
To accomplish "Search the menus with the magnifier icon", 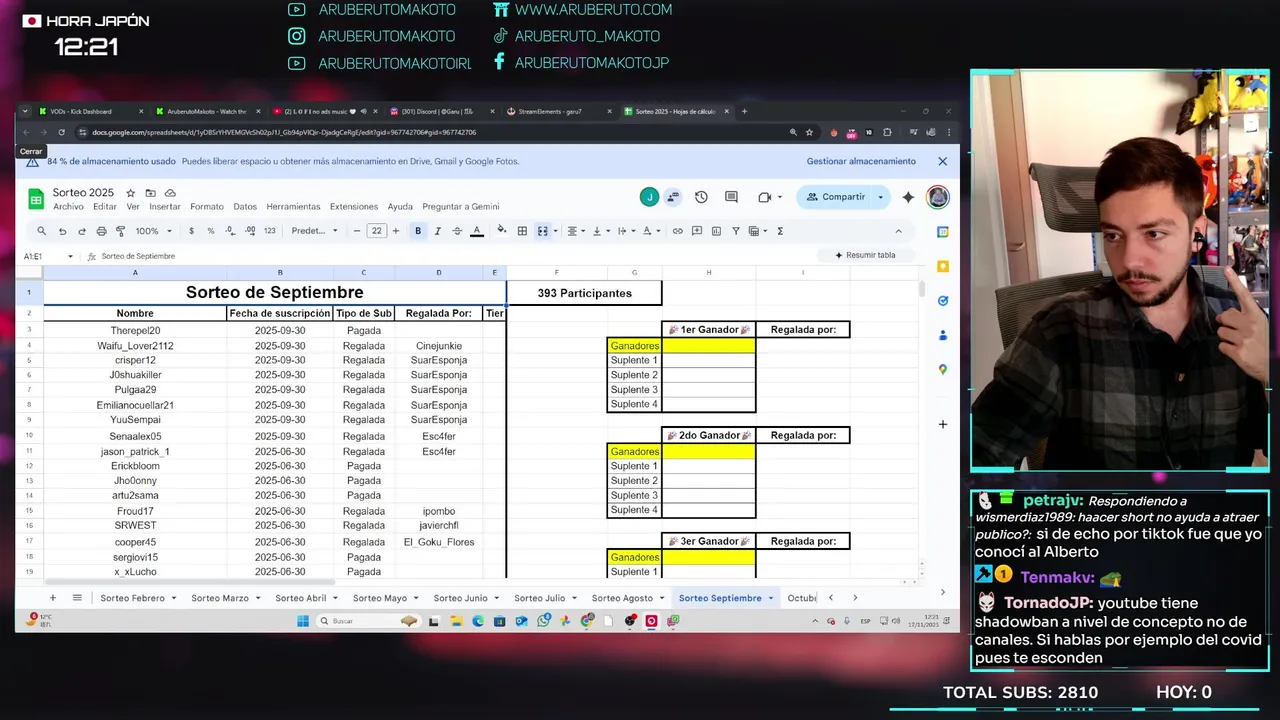I will 41,231.
